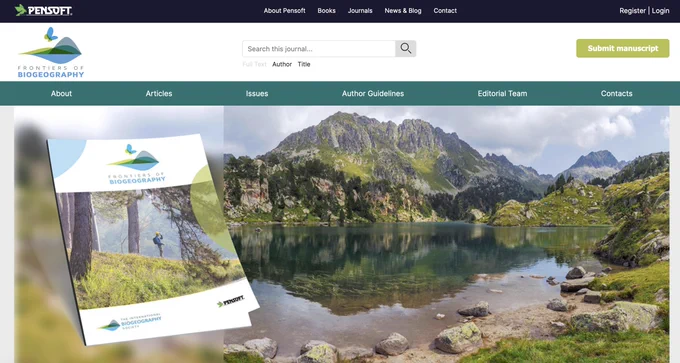Open Contact in top navigation
The image size is (680, 363).
point(445,11)
